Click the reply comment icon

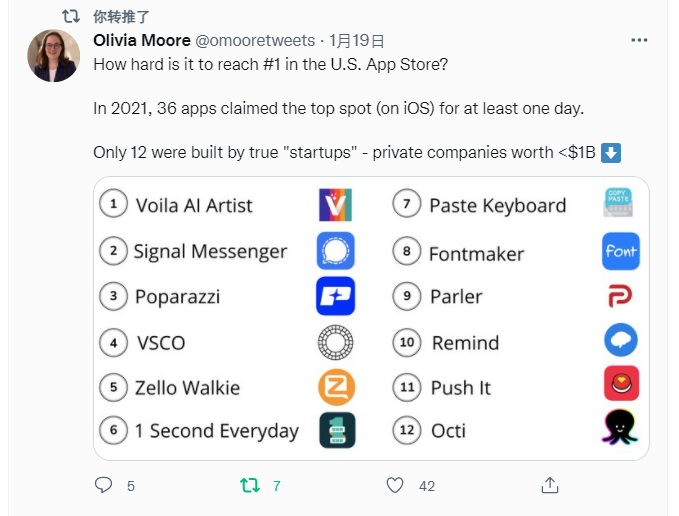pos(104,486)
